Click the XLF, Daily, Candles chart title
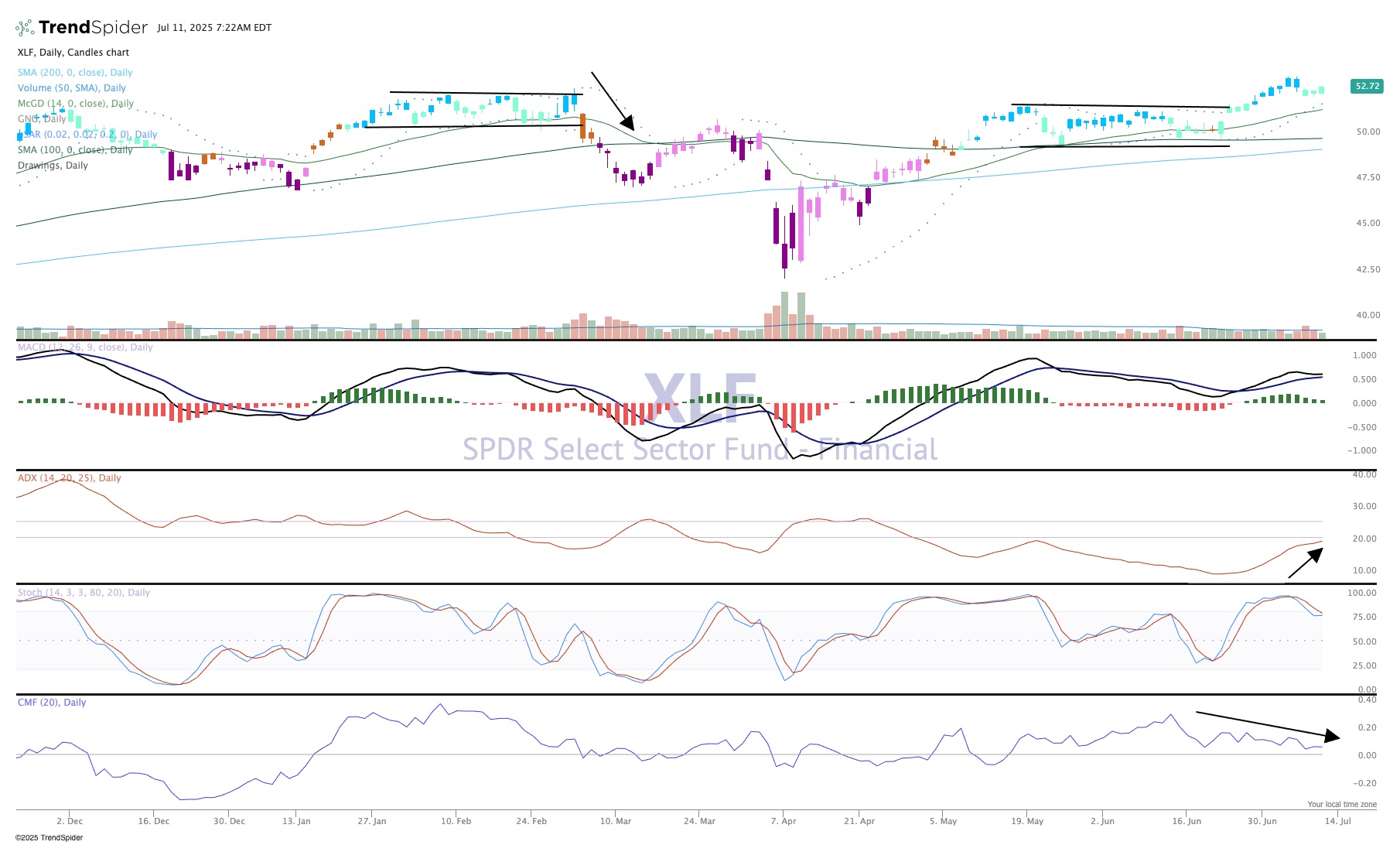This screenshot has width=1400, height=845. coord(73,53)
